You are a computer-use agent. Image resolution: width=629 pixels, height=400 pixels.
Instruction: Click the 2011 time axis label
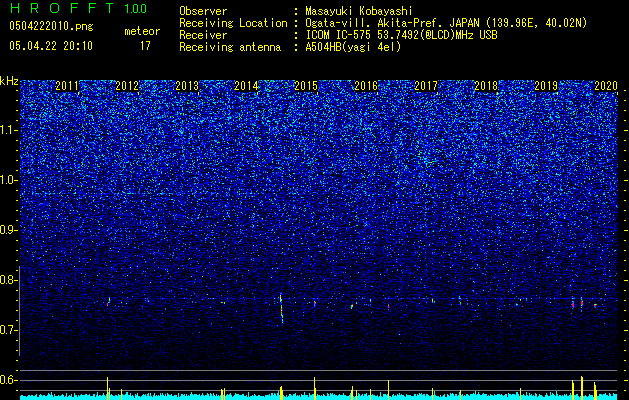pos(67,86)
